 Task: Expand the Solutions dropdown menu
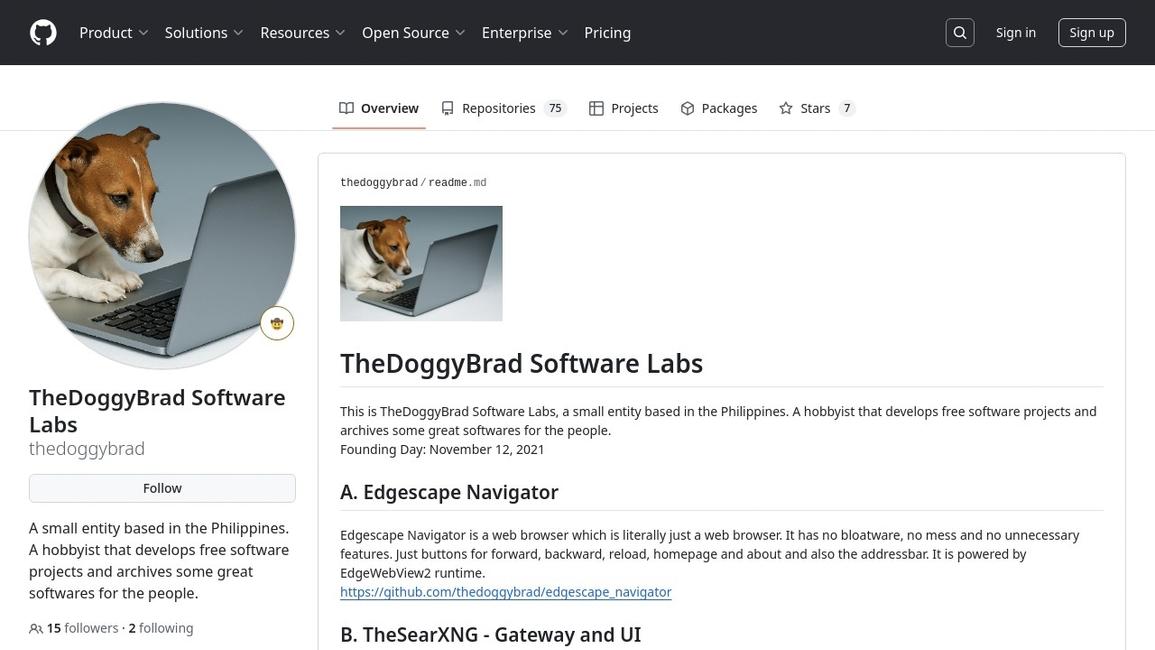click(203, 32)
